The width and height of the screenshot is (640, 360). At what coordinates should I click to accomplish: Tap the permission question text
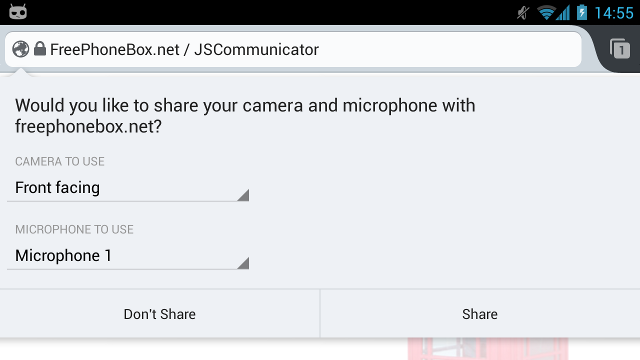pyautogui.click(x=245, y=116)
